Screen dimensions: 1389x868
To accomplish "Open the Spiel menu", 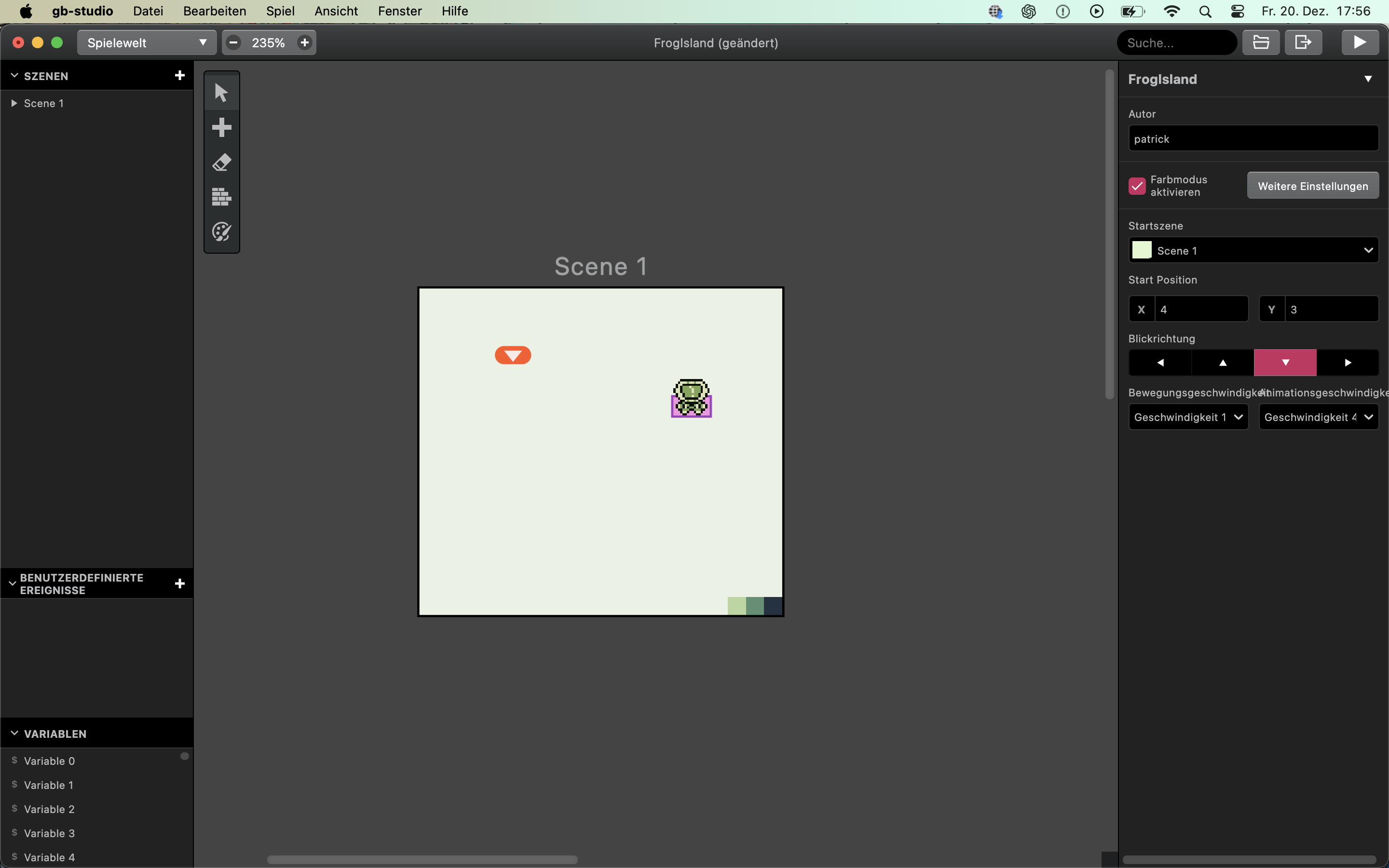I will coord(280,11).
